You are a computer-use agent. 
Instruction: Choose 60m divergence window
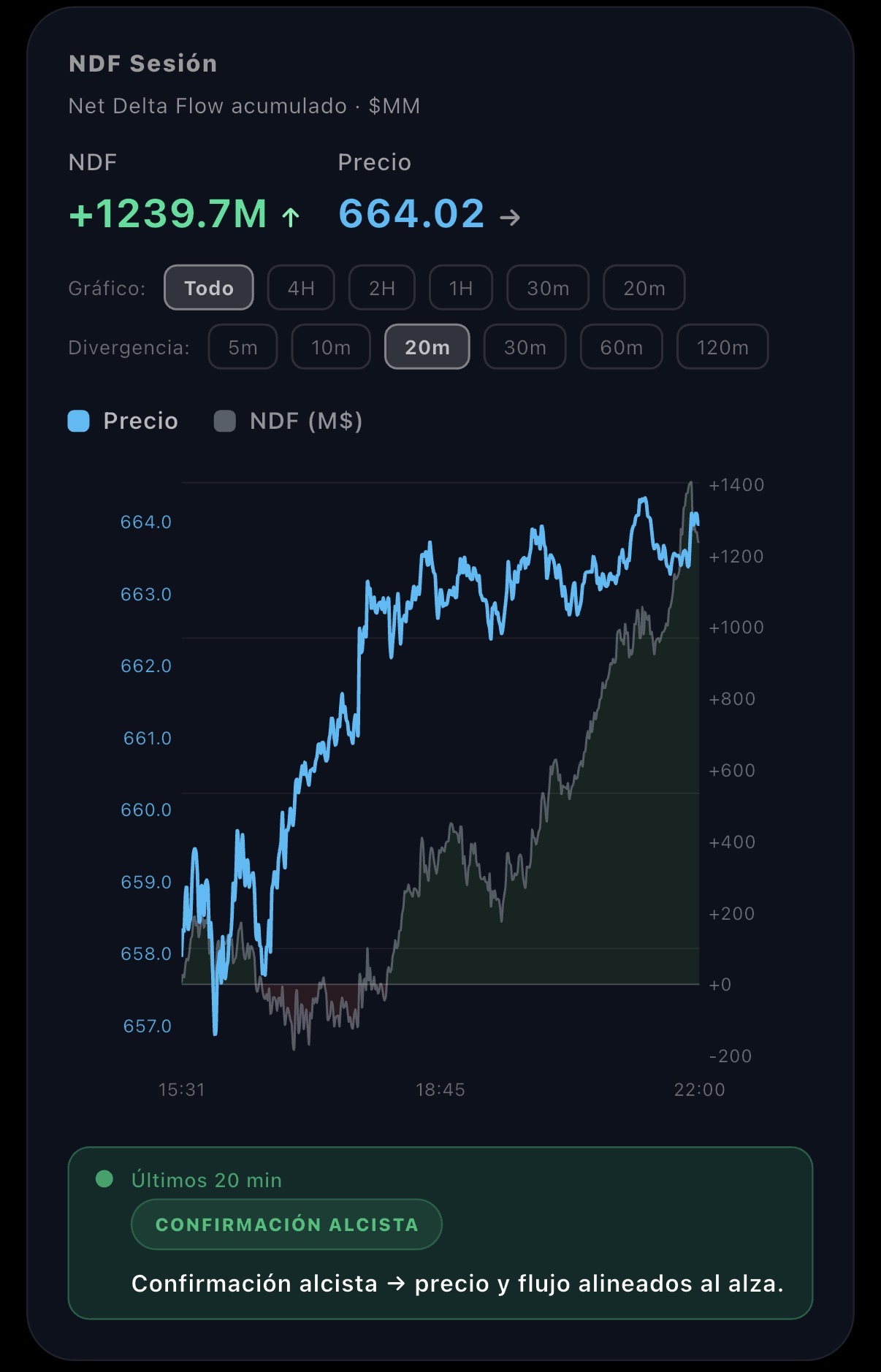pos(621,347)
